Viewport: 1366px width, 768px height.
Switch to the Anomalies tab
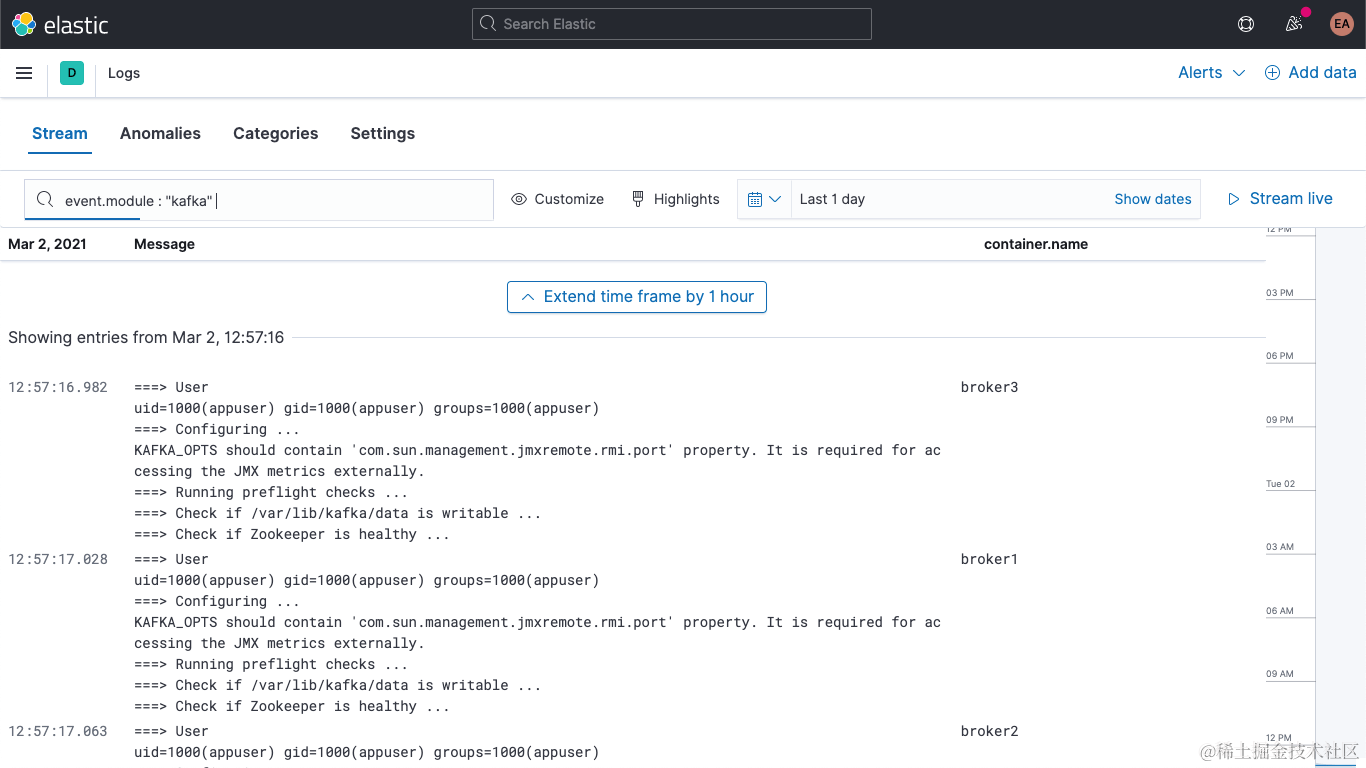tap(160, 133)
